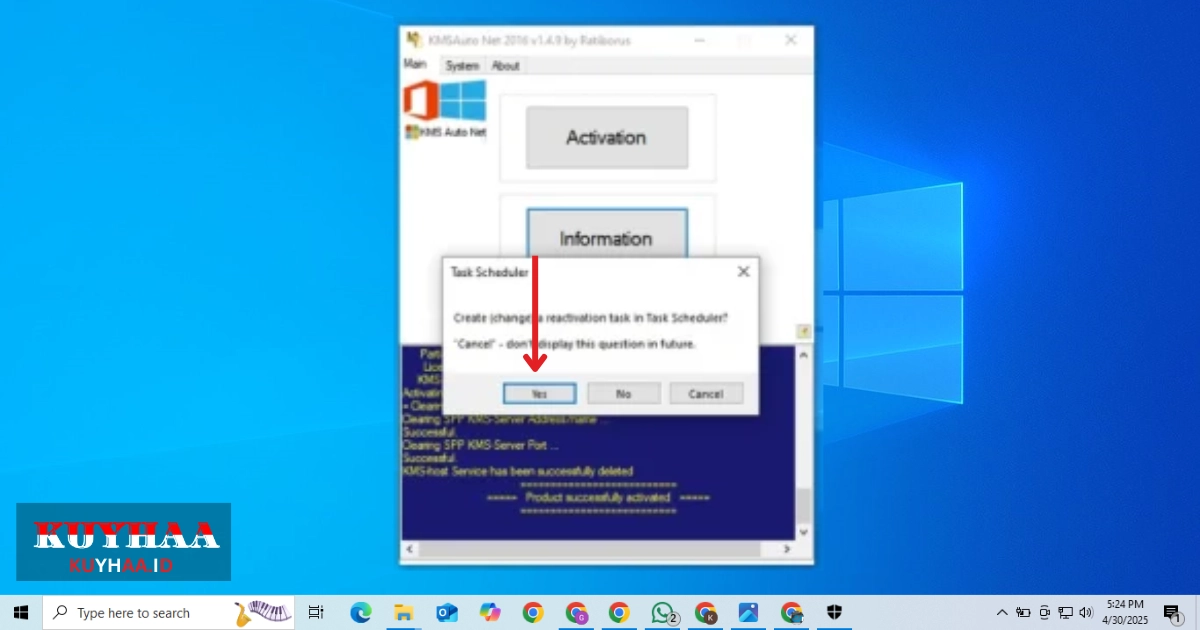Click the small yellow icon above the log
Viewport: 1200px width, 630px height.
(x=802, y=332)
